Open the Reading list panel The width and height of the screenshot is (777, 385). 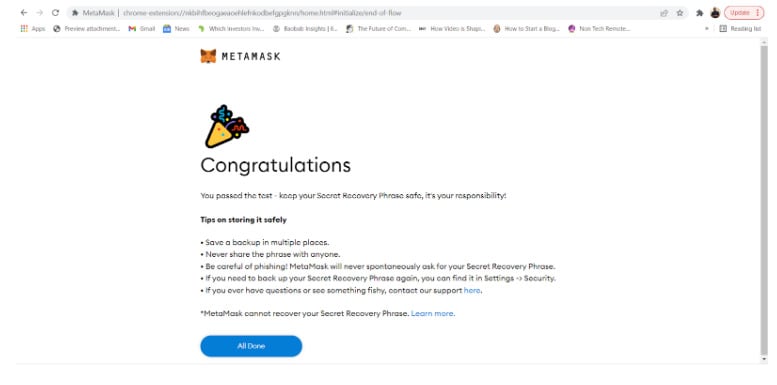pyautogui.click(x=740, y=29)
